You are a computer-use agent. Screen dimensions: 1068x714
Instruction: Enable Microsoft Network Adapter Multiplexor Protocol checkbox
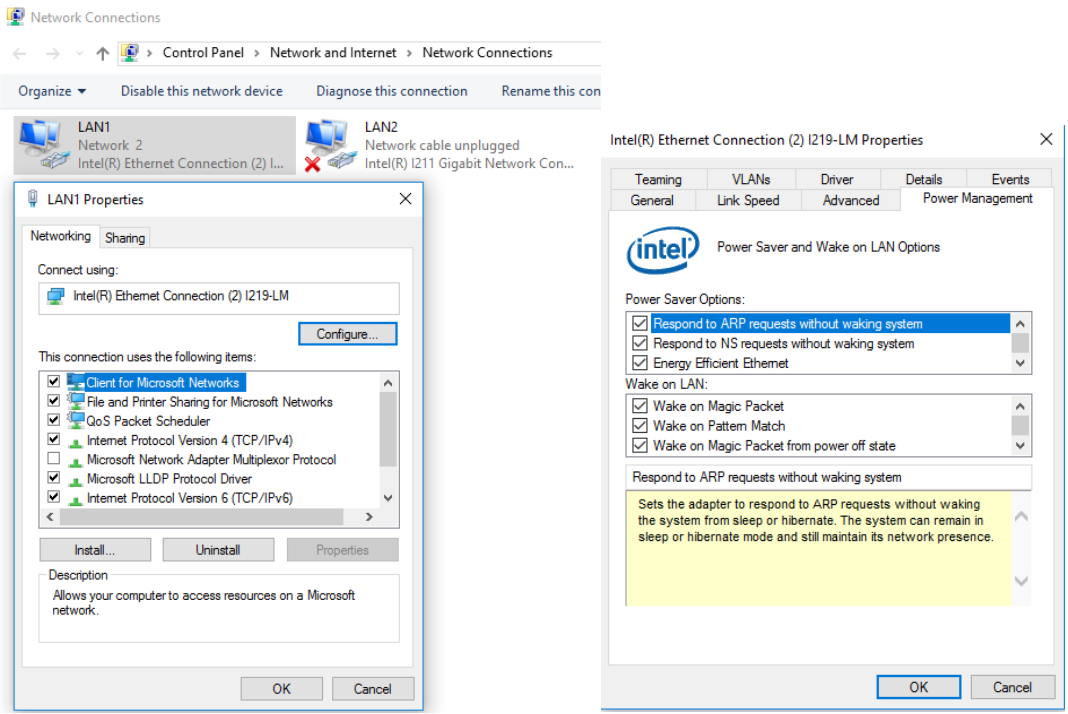coord(54,460)
